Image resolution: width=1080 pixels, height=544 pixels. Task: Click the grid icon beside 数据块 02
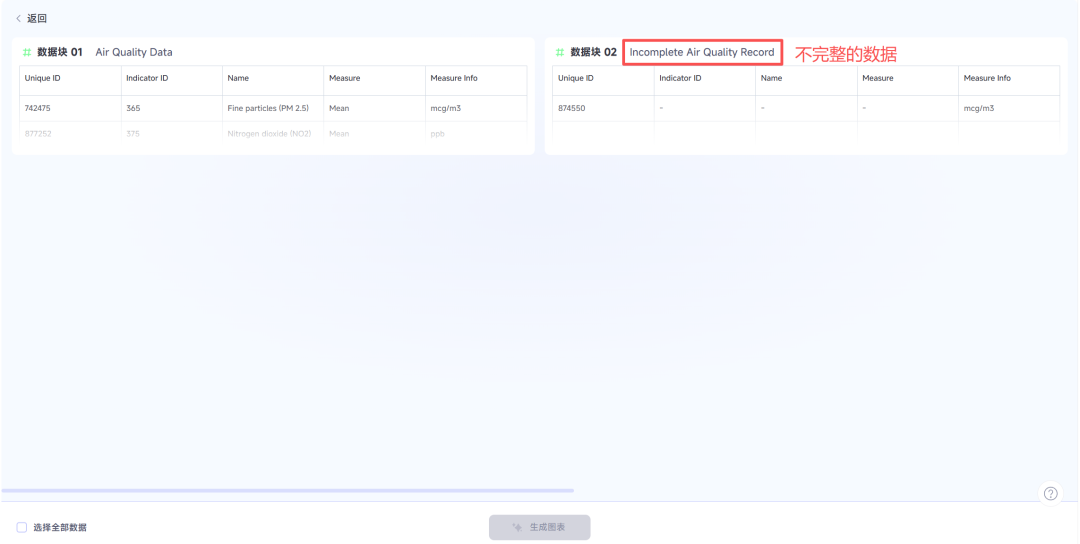[x=560, y=52]
